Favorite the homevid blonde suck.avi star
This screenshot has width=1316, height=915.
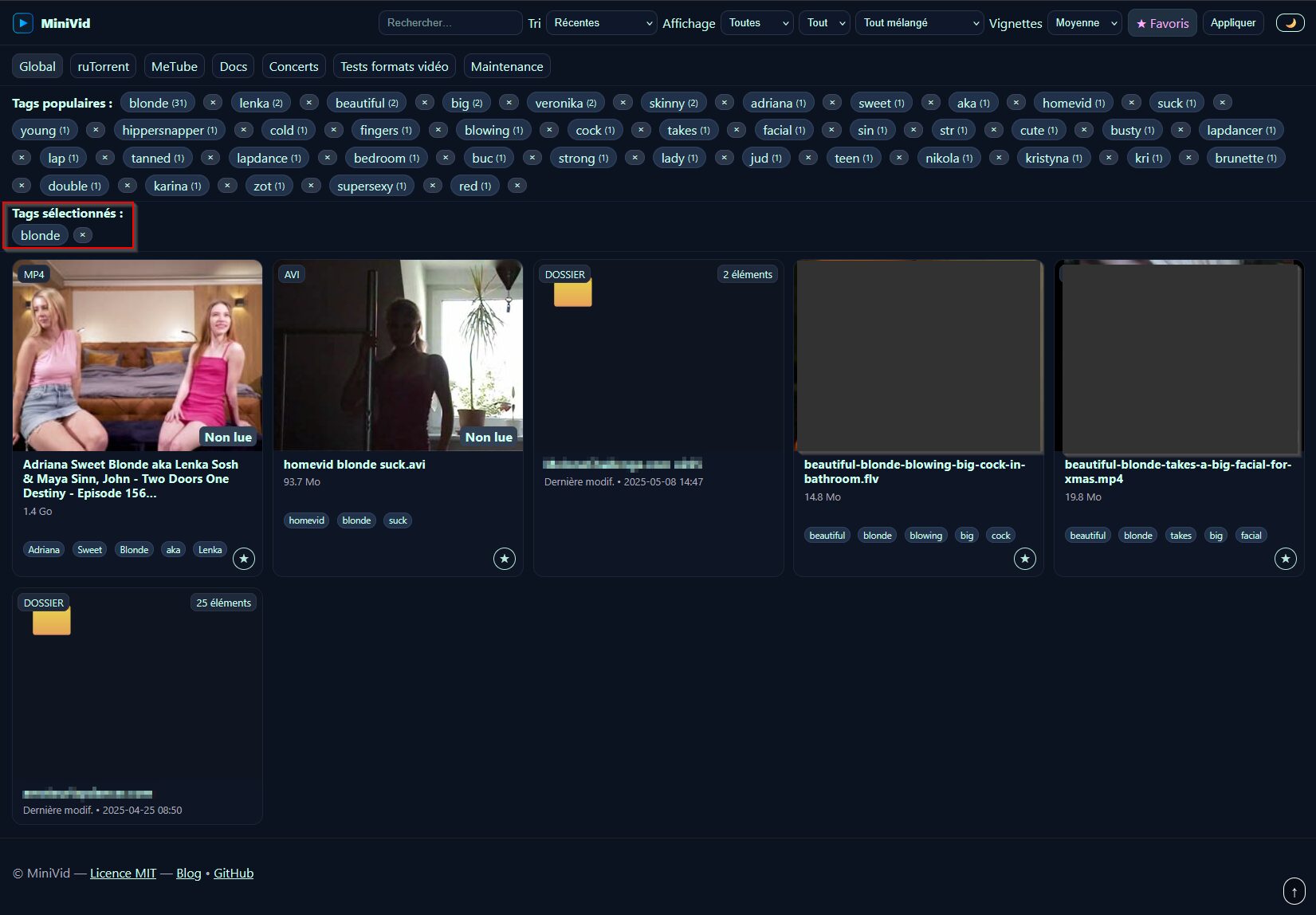(x=505, y=559)
